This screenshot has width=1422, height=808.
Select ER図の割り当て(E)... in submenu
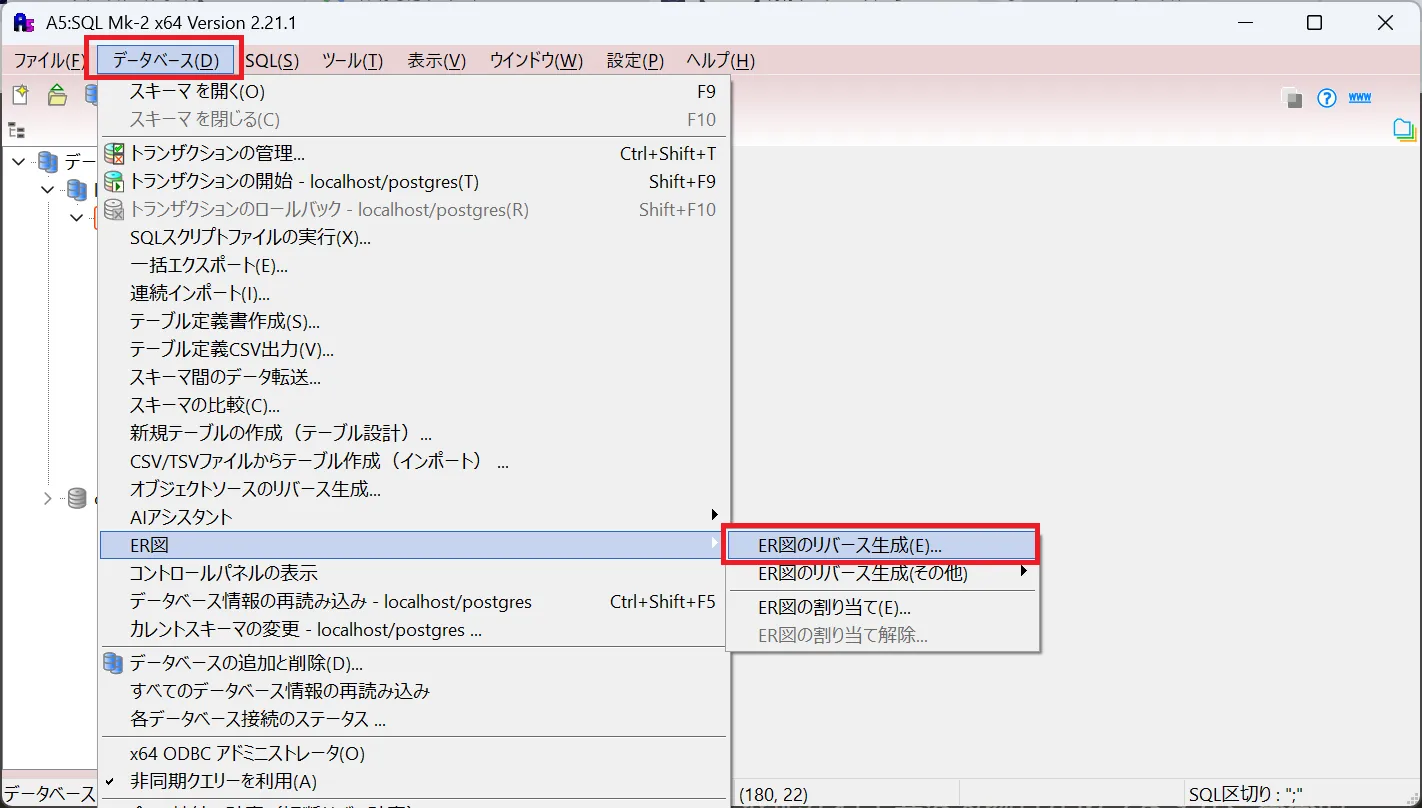pyautogui.click(x=882, y=608)
